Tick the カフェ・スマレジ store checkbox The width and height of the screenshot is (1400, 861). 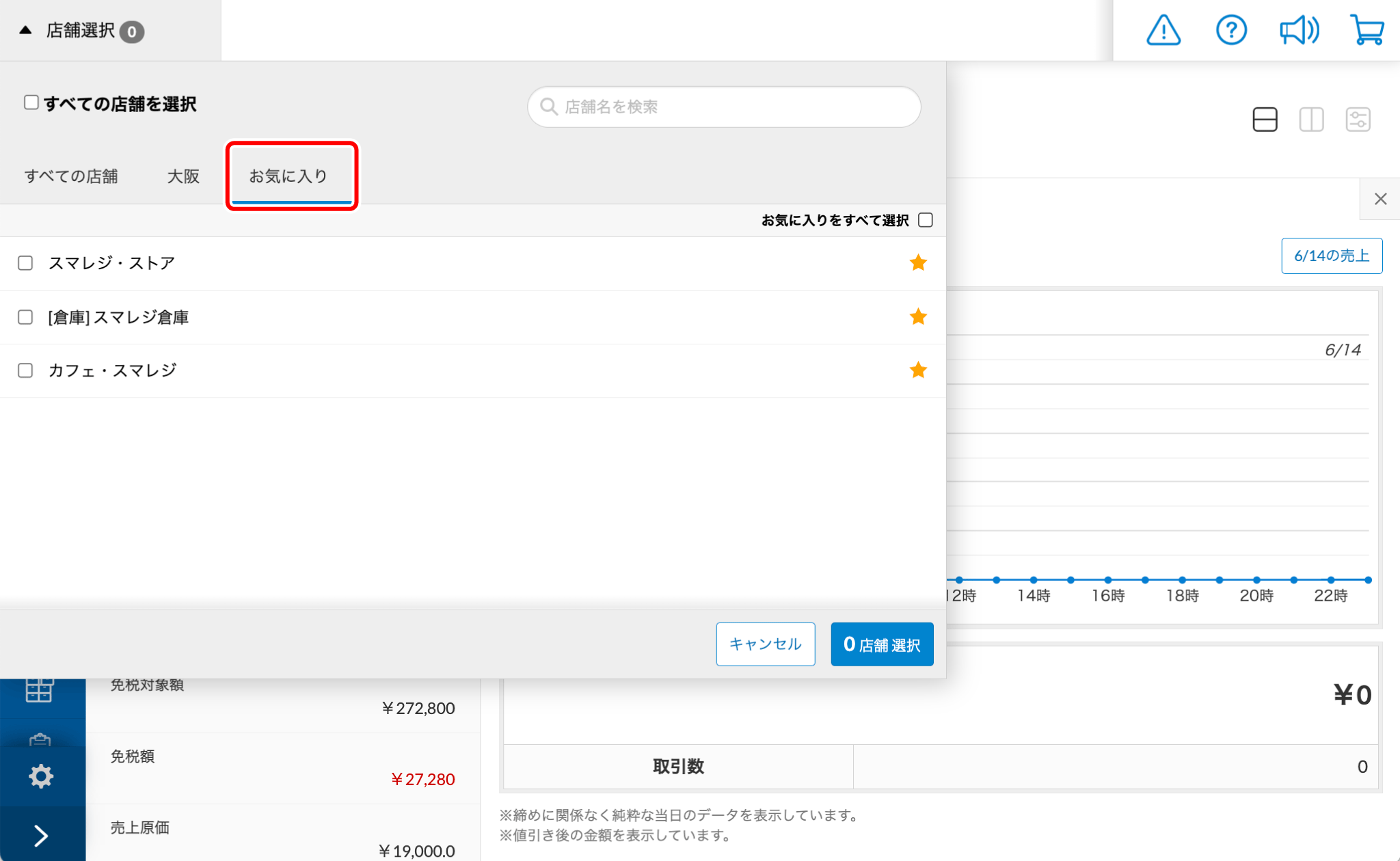[25, 370]
